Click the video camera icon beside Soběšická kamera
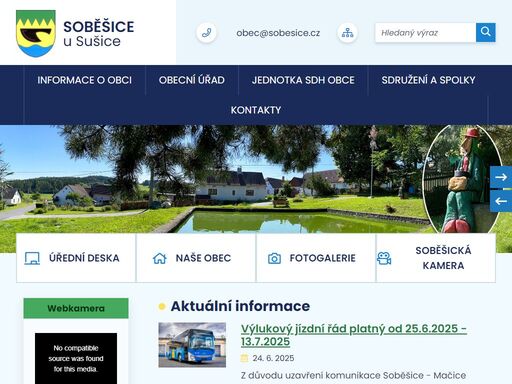Viewport: 512px width, 384px height. tap(384, 258)
